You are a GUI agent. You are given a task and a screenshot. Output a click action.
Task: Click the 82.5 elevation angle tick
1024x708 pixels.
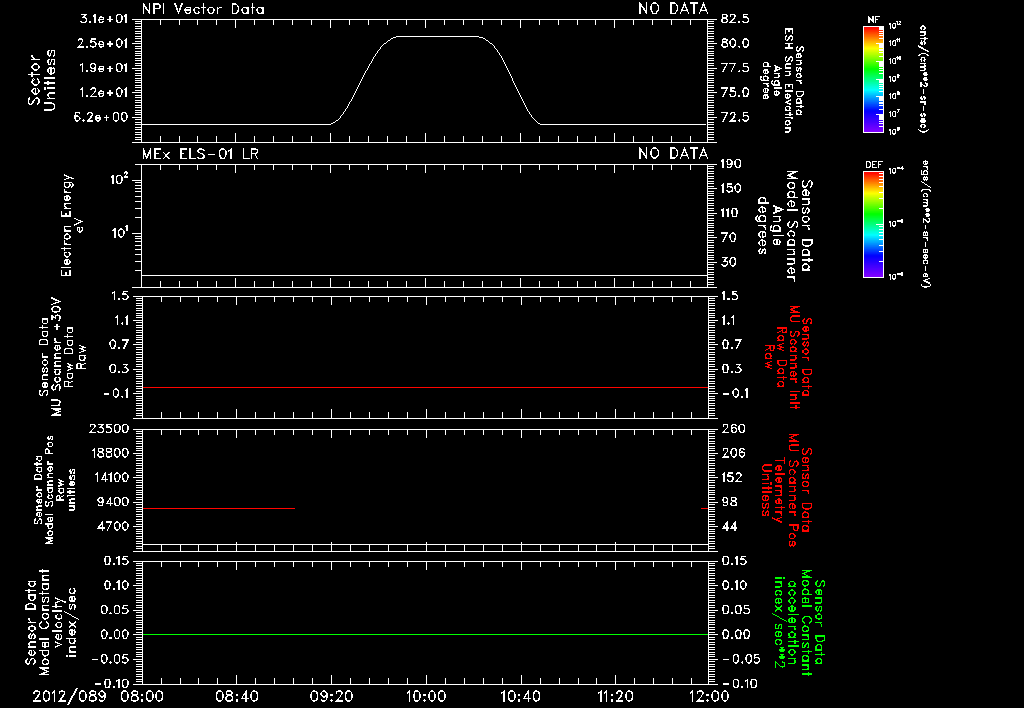point(735,19)
